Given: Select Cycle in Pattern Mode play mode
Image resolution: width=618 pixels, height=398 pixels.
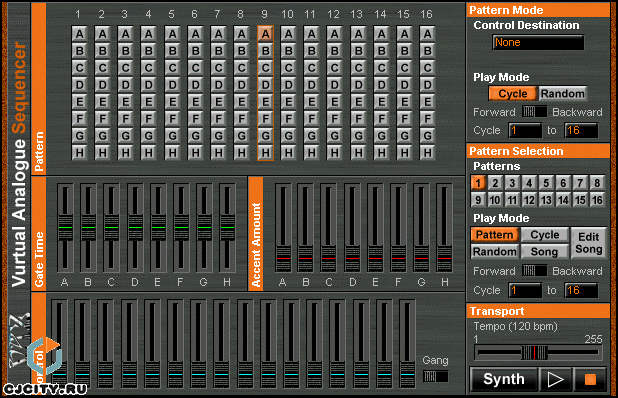Looking at the screenshot, I should (x=512, y=94).
